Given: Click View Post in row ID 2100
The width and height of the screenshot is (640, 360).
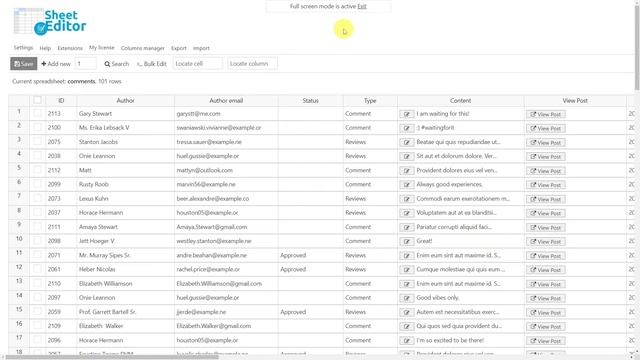Looking at the screenshot, I should click(x=546, y=128).
